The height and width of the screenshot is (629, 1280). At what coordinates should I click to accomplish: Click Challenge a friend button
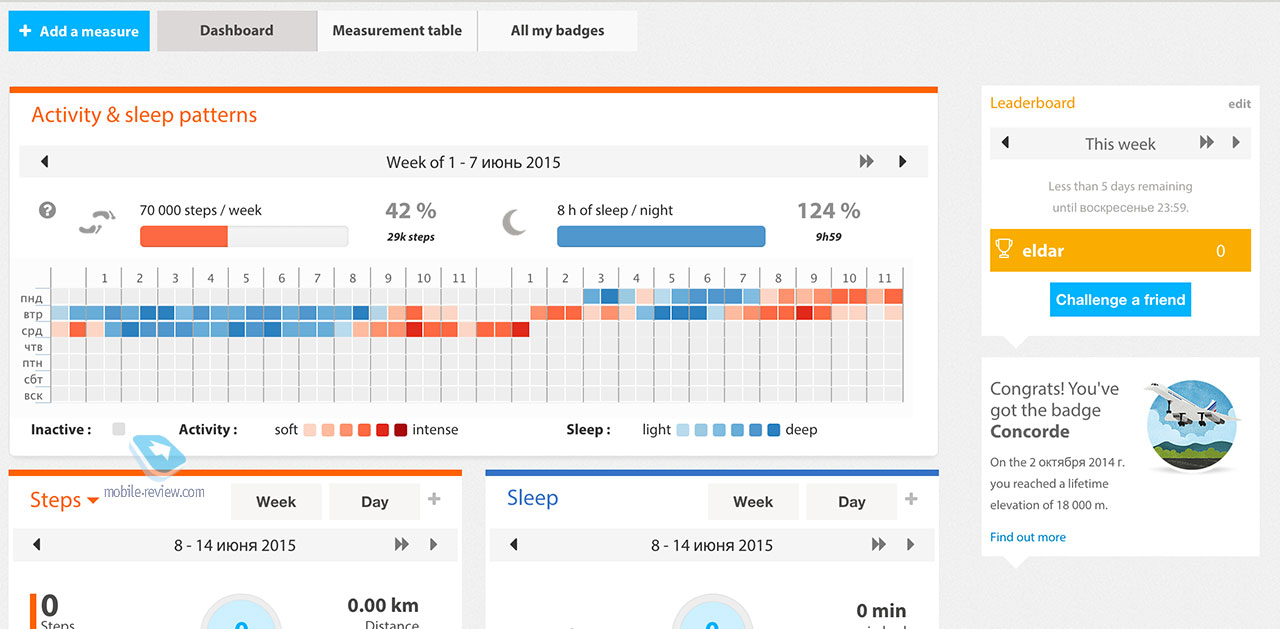pyautogui.click(x=1120, y=300)
